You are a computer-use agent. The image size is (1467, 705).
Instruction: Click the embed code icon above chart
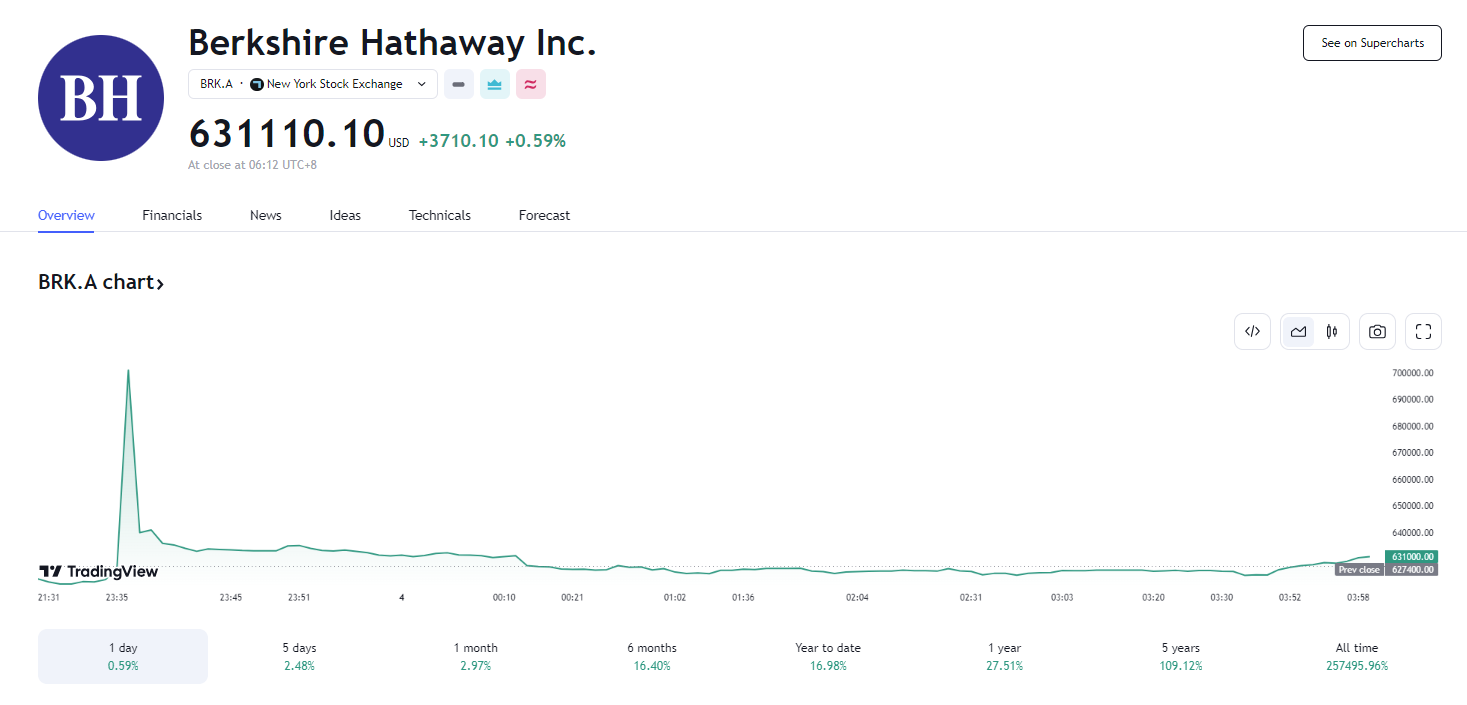point(1252,332)
